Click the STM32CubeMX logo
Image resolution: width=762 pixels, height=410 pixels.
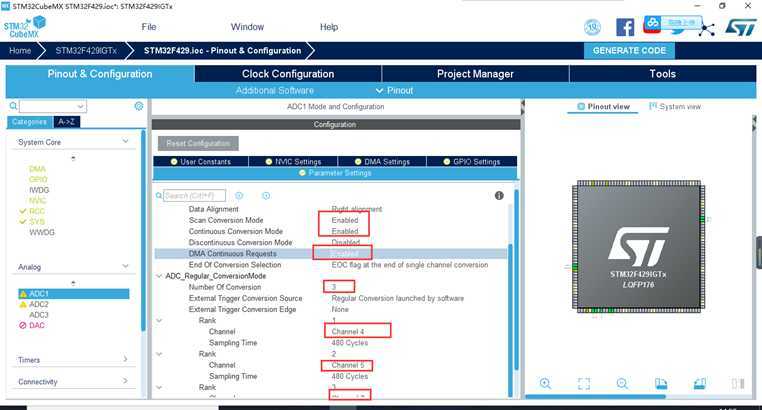25,27
